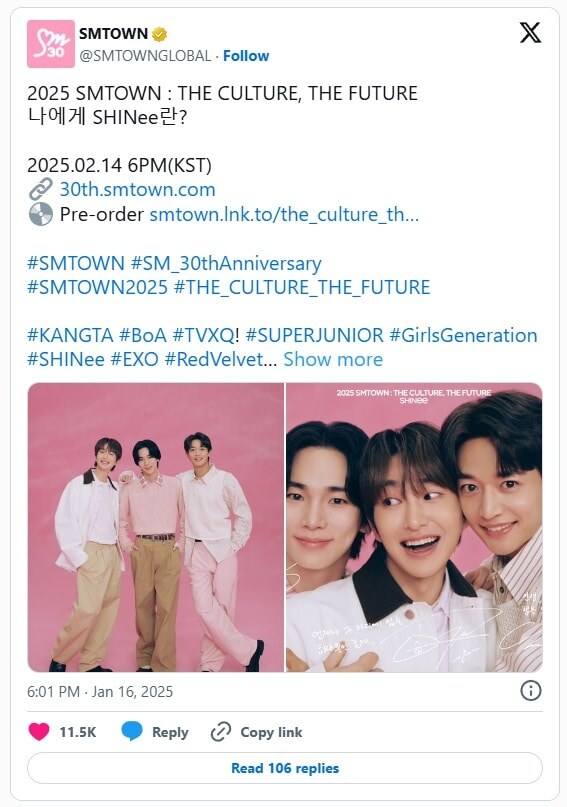Click the #GirlsGeneration hashtag
This screenshot has width=567, height=807.
pyautogui.click(x=463, y=336)
